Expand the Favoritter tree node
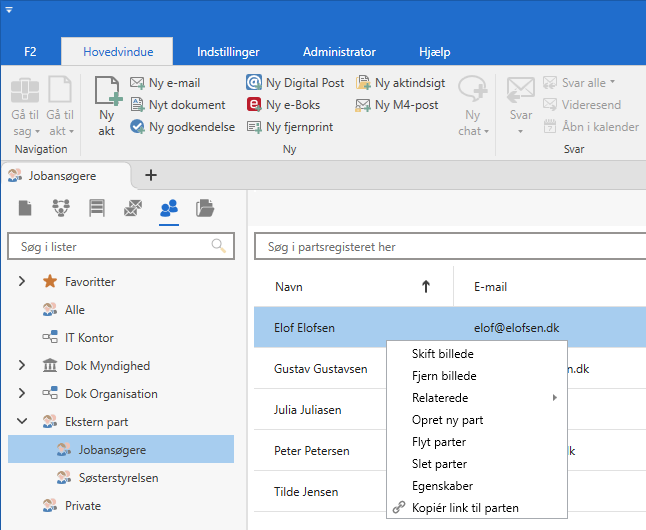 tap(22, 281)
